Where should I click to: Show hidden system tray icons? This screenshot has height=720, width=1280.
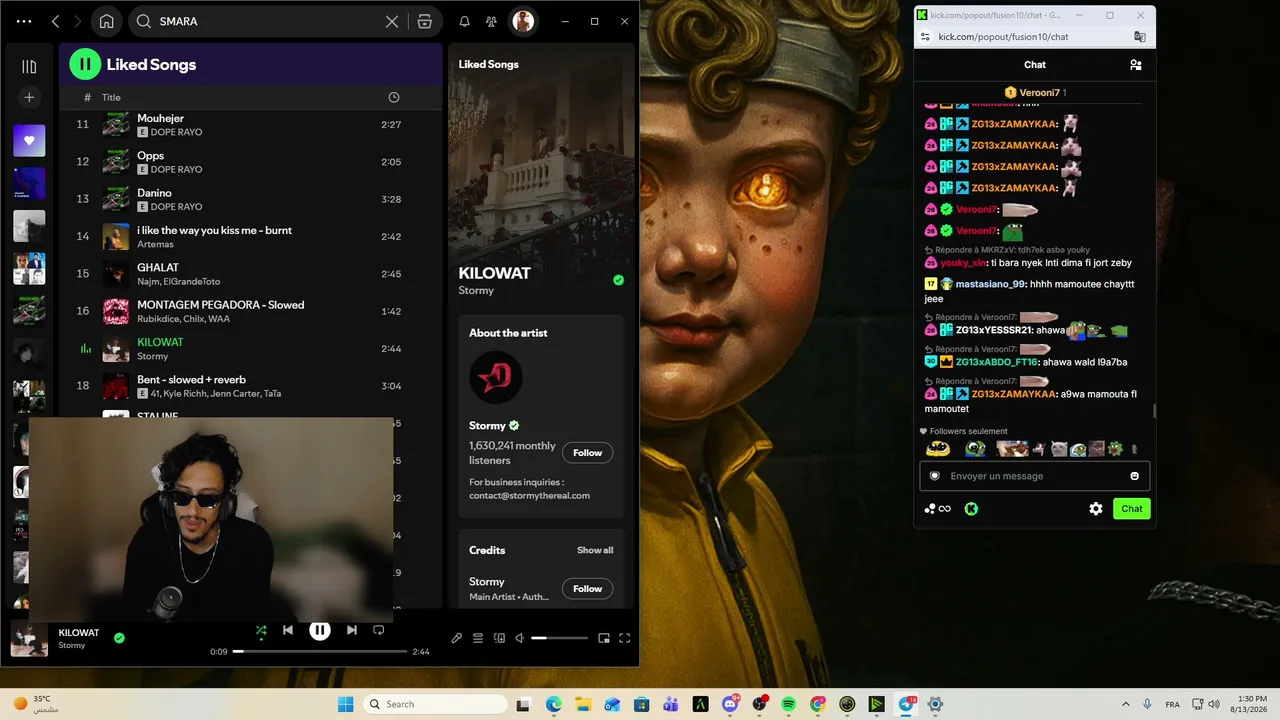[1125, 704]
